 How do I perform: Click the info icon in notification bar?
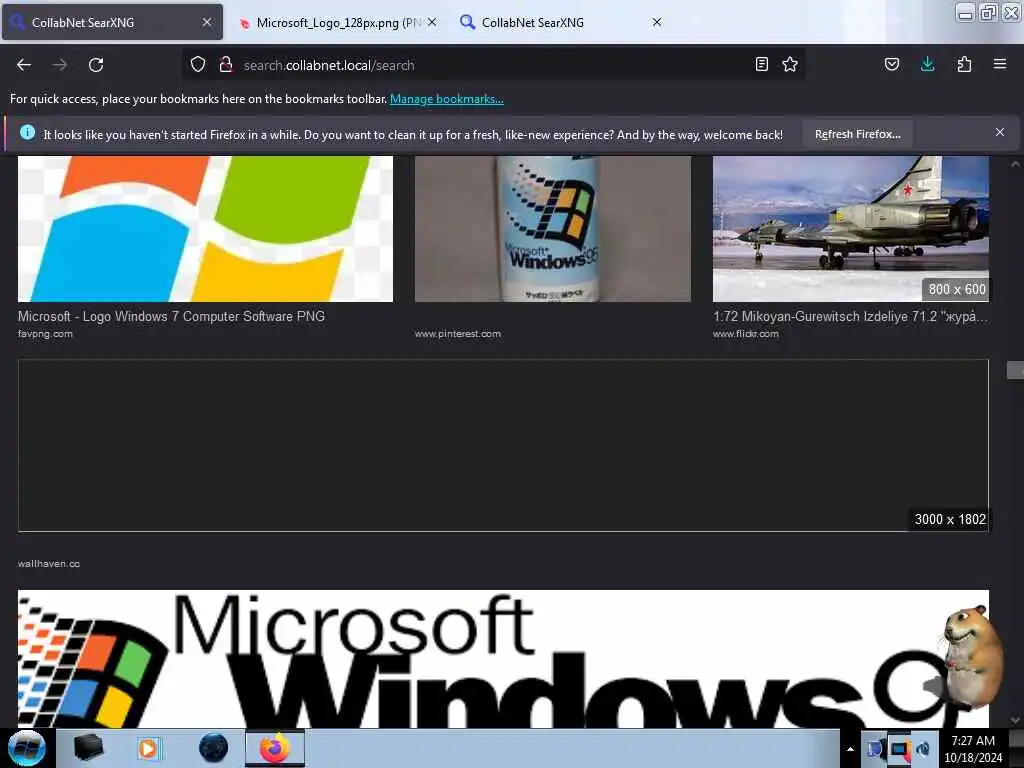tap(27, 133)
